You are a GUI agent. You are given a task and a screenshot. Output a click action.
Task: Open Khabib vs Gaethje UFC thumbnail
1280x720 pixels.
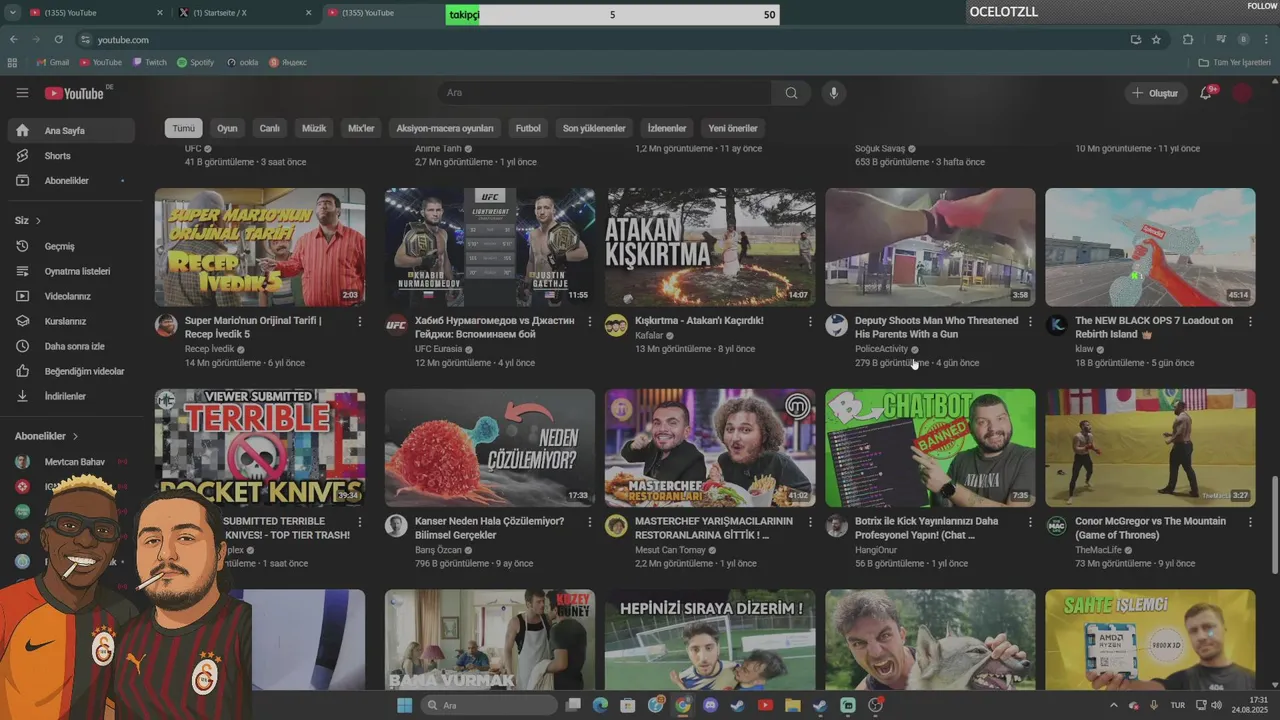(x=490, y=247)
